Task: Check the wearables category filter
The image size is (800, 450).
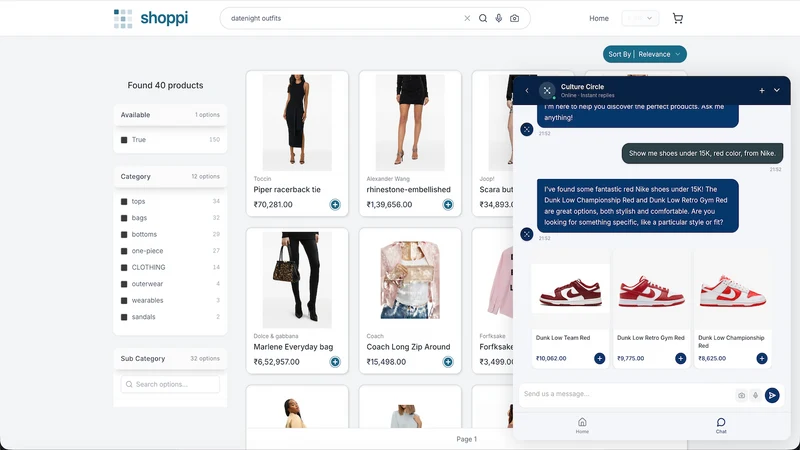Action: click(x=124, y=301)
